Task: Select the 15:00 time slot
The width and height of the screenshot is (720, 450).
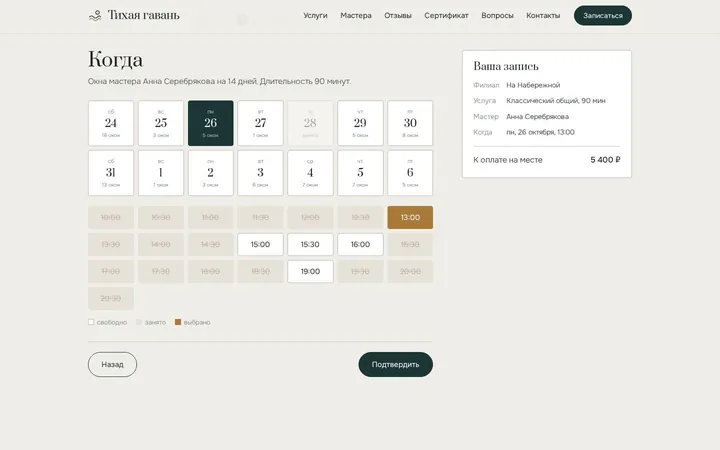Action: click(260, 244)
